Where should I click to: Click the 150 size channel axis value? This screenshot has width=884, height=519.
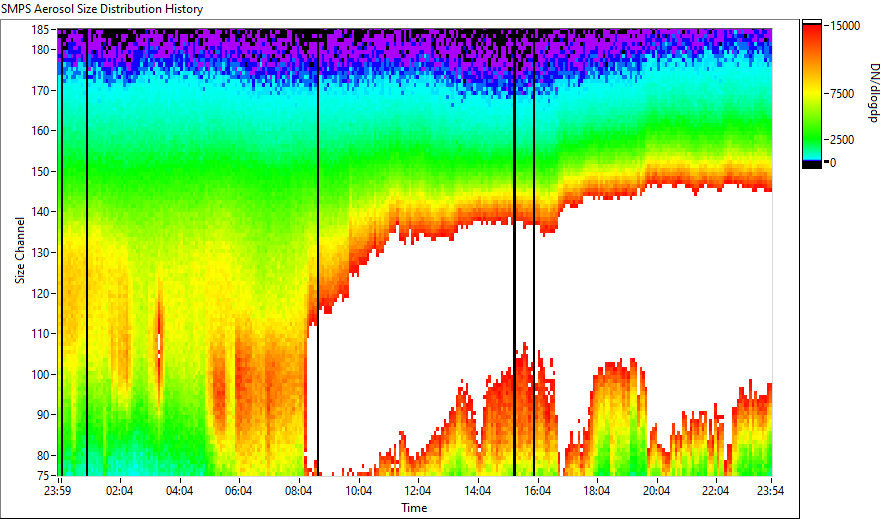pyautogui.click(x=41, y=171)
